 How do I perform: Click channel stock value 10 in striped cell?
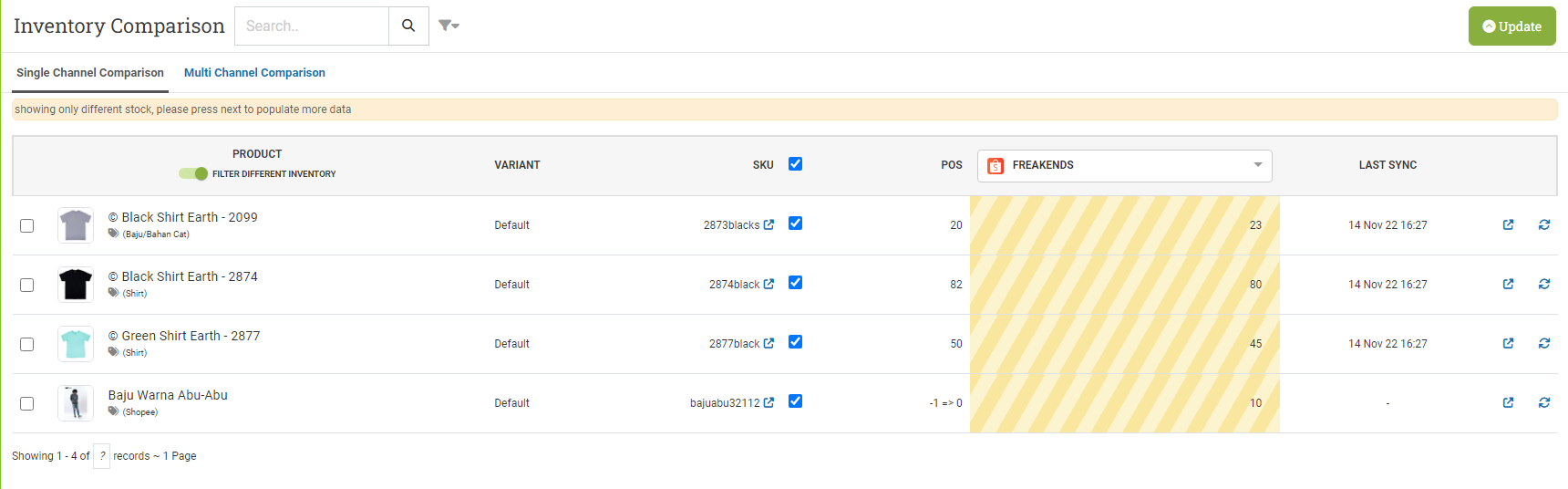[x=1255, y=403]
